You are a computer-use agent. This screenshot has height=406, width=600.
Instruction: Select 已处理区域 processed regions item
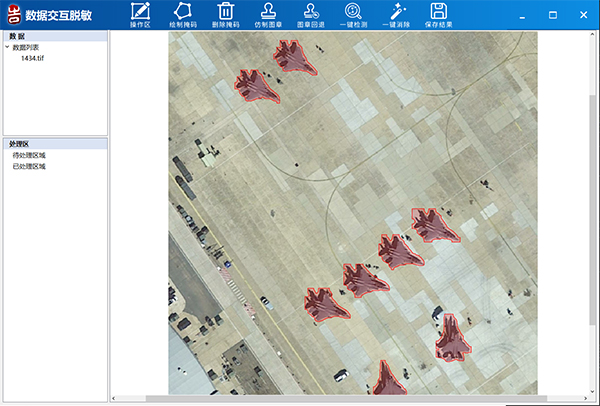[29, 166]
